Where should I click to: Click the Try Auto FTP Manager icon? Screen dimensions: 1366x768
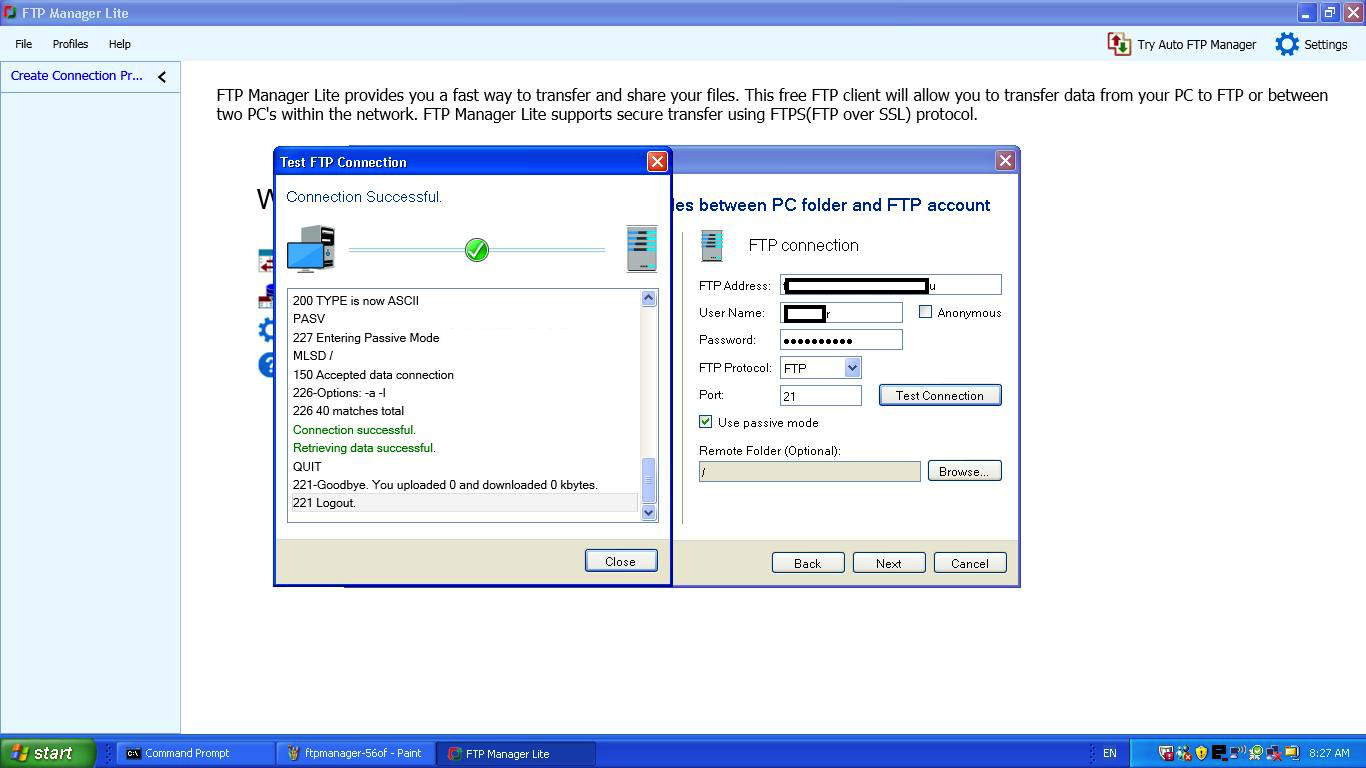(x=1119, y=44)
